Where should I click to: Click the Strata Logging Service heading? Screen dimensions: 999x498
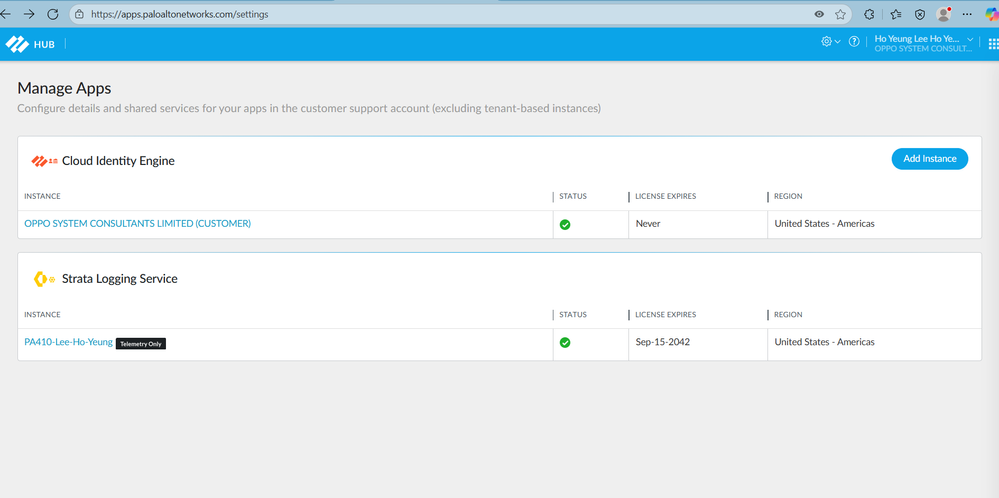(x=119, y=279)
